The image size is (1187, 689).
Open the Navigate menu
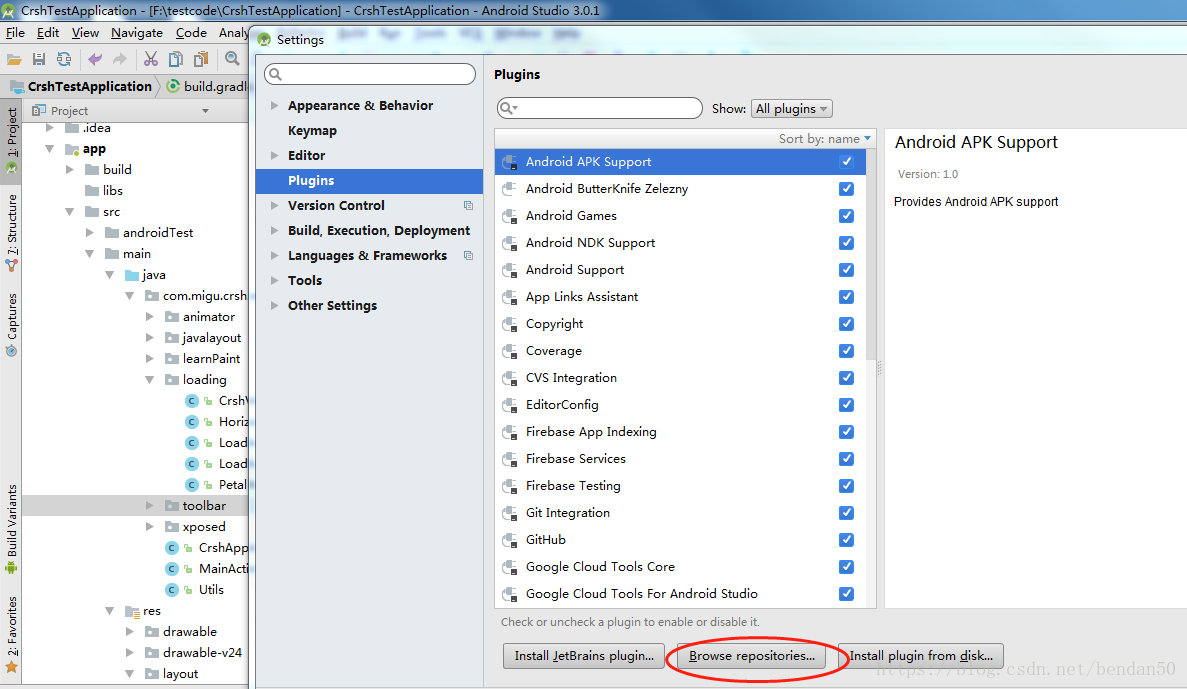136,33
